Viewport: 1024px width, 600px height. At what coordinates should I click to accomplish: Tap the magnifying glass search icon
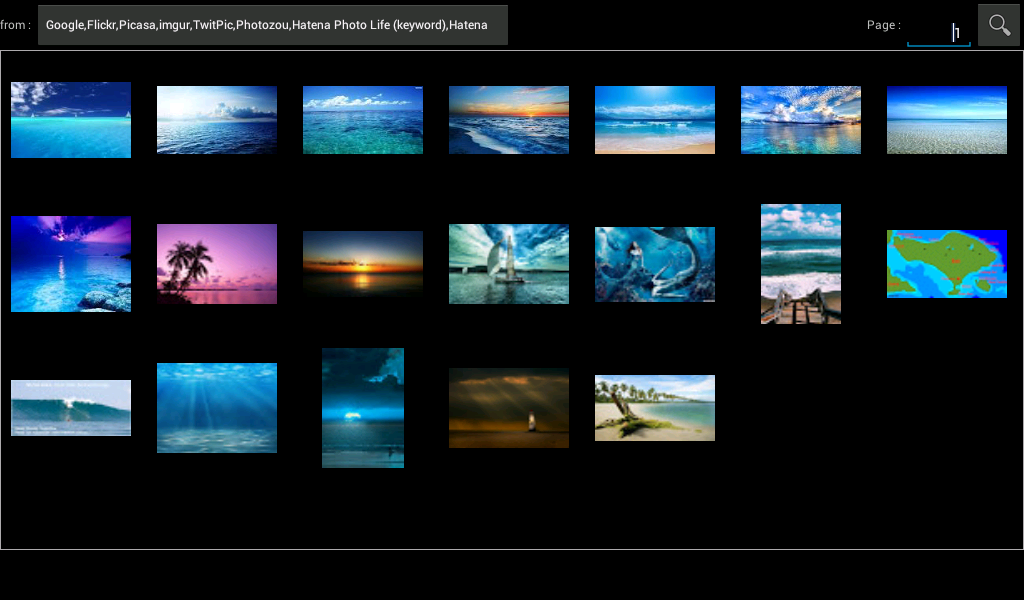pos(999,25)
